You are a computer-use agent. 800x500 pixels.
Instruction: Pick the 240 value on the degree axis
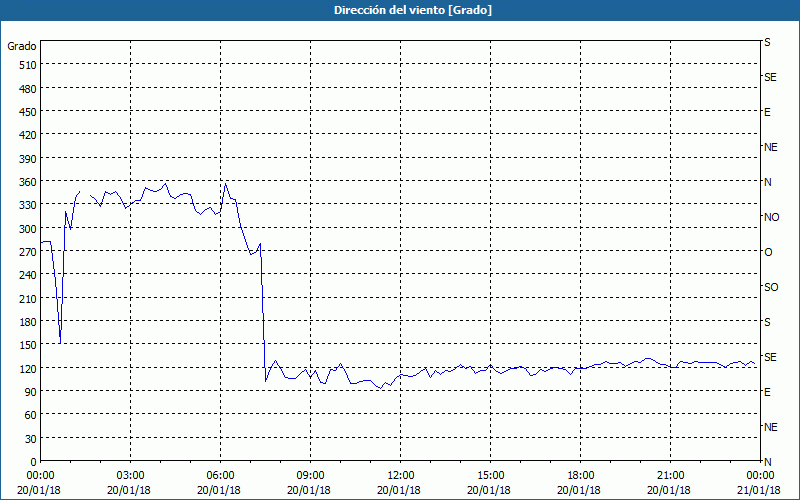coord(28,276)
